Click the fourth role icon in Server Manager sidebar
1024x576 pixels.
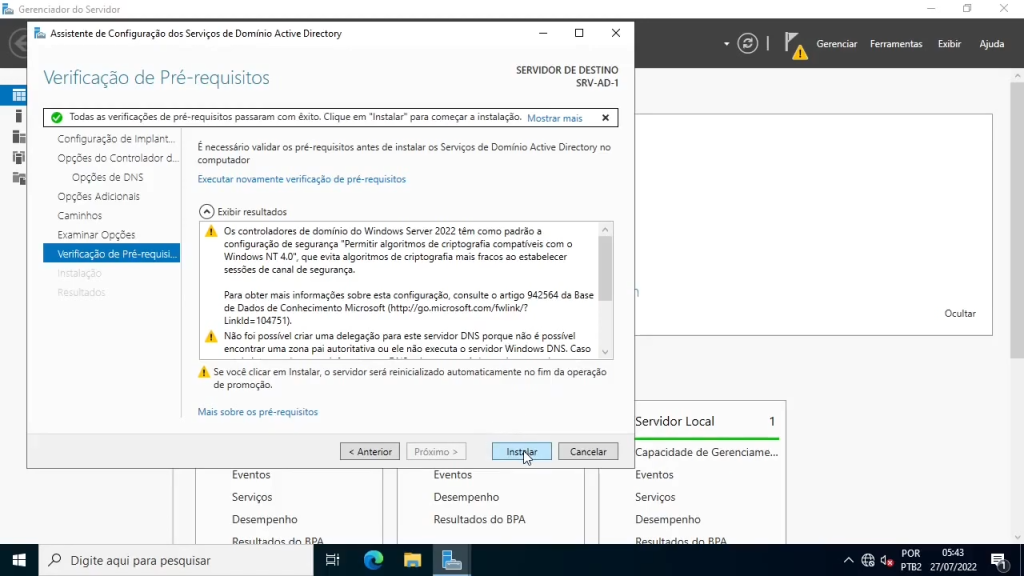[18, 157]
